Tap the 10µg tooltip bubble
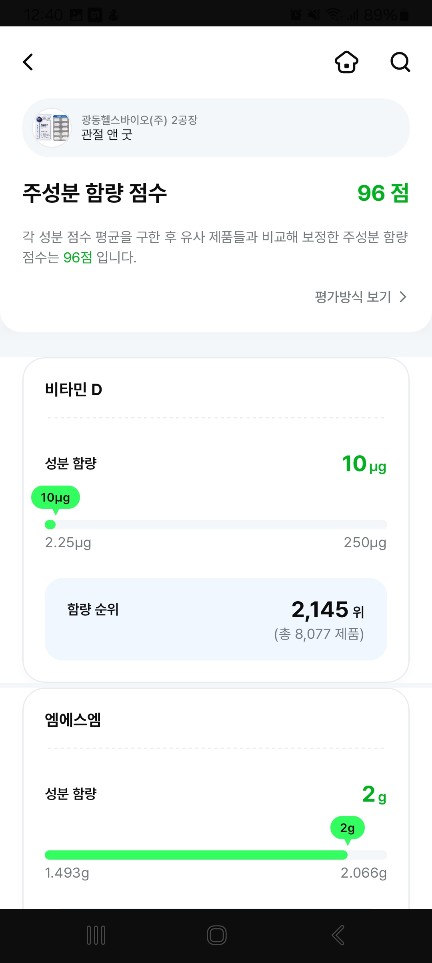Screen dimensions: 432x963 (55, 499)
